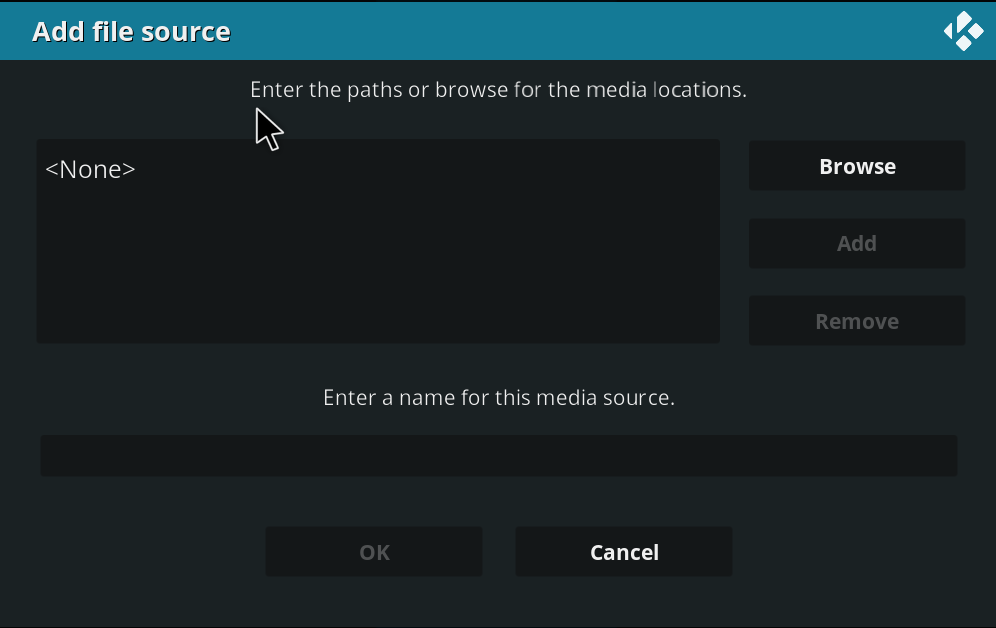
Task: Click Remove to delete a path
Action: coord(856,320)
